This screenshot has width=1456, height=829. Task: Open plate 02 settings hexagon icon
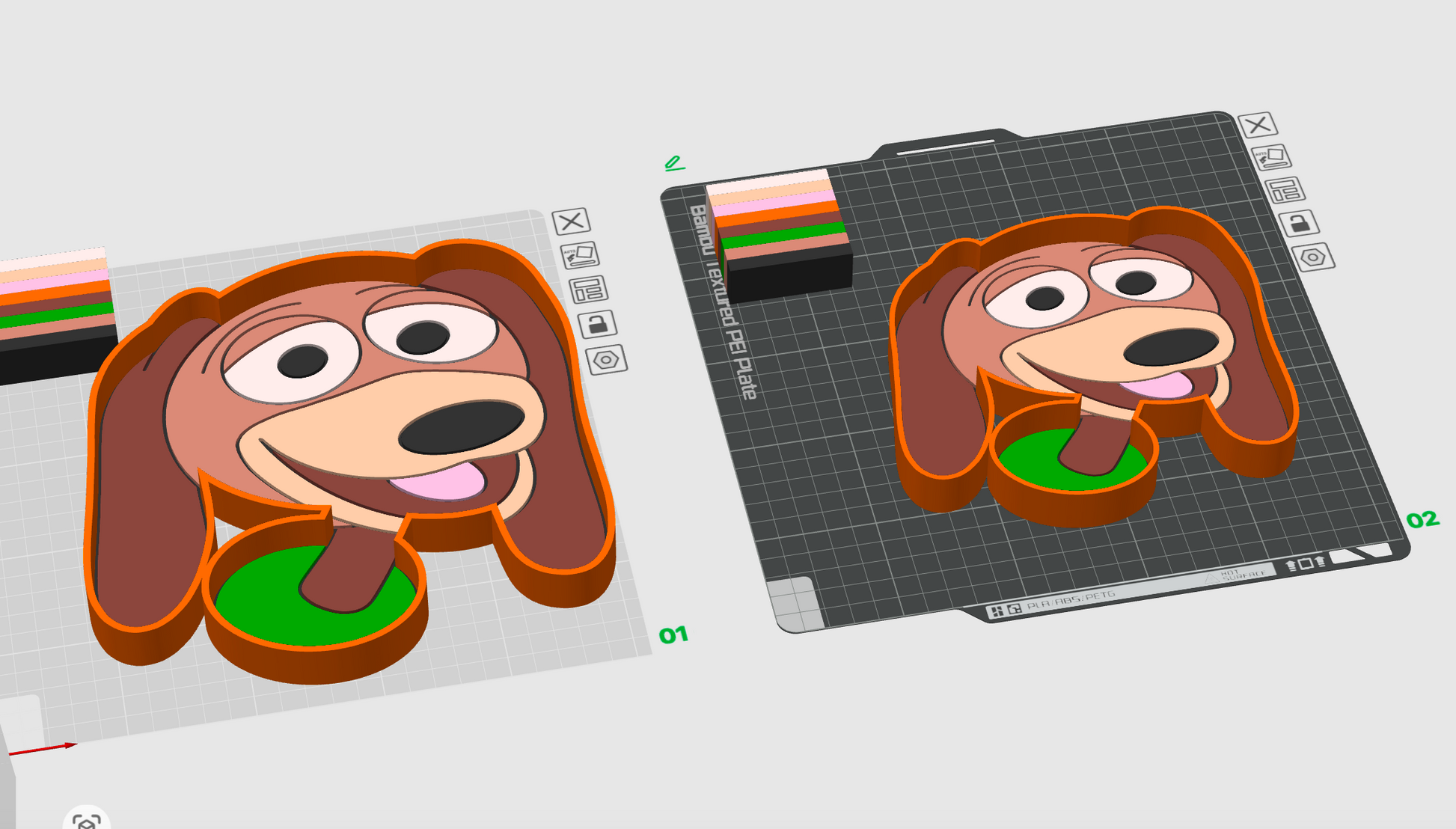tap(1314, 257)
